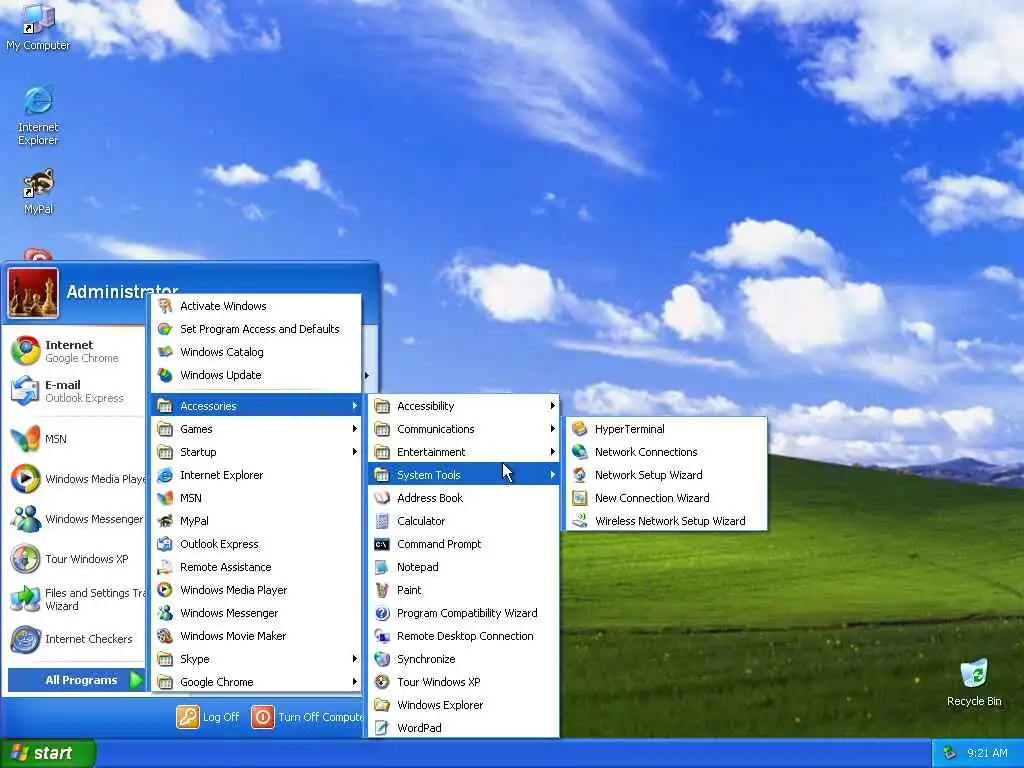1024x768 pixels.
Task: Open Windows Explorer from Accessories
Action: point(464,705)
